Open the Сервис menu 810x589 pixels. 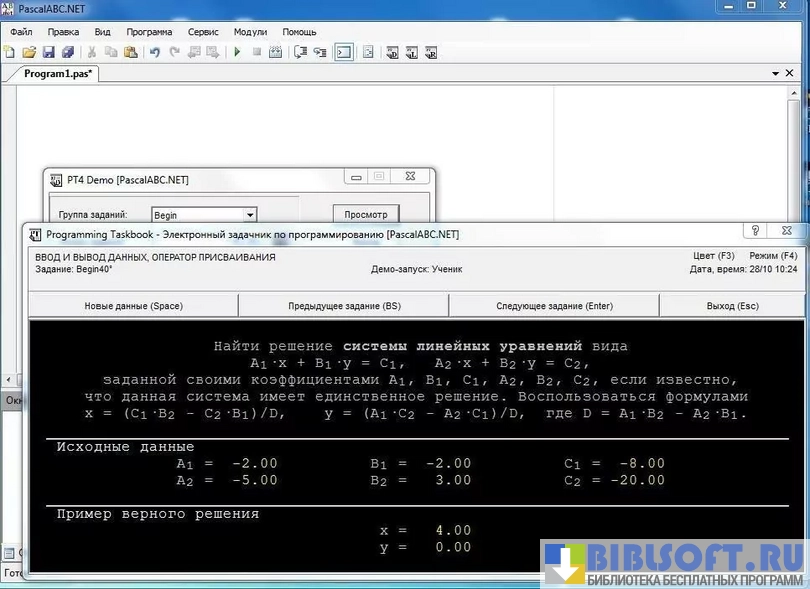(x=203, y=32)
